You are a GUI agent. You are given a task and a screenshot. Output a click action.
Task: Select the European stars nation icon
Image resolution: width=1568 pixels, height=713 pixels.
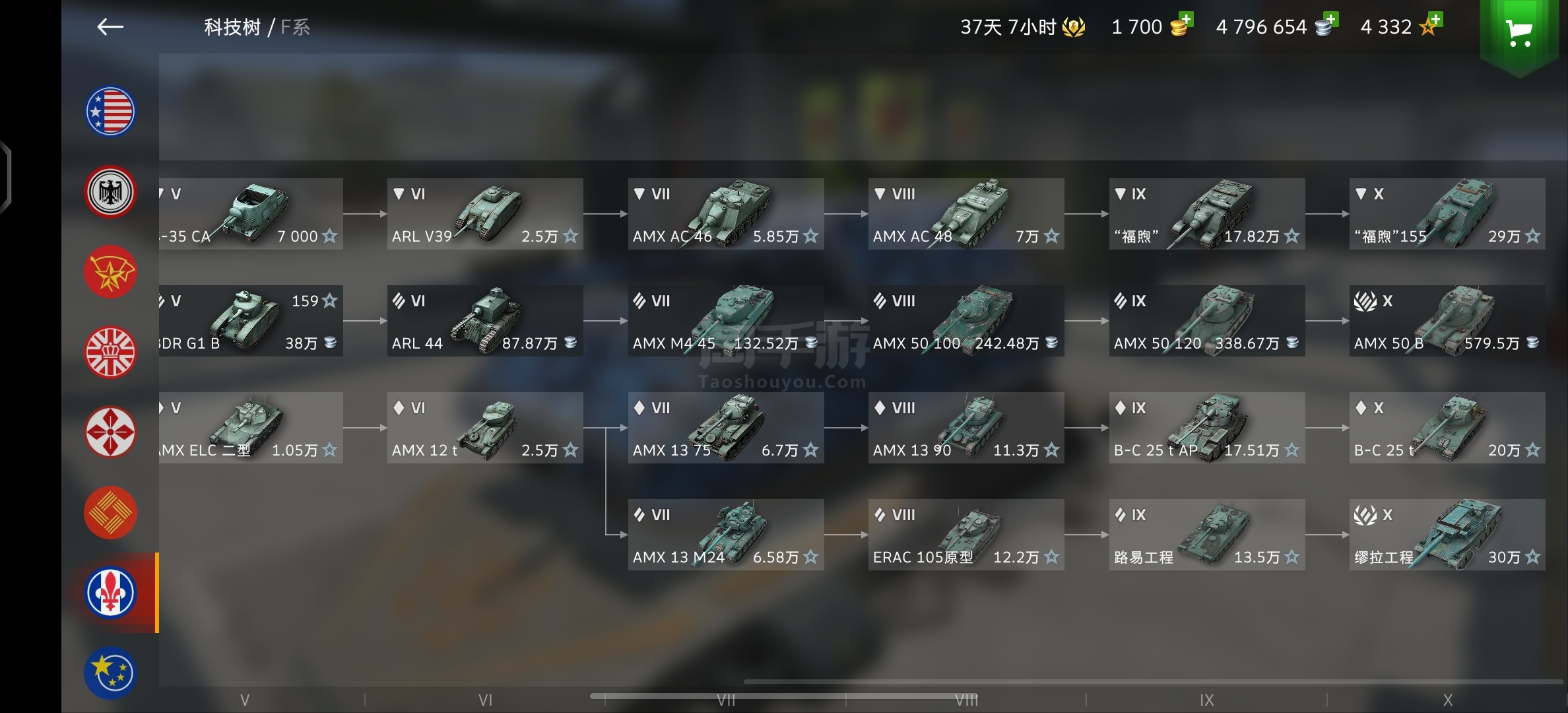(110, 673)
